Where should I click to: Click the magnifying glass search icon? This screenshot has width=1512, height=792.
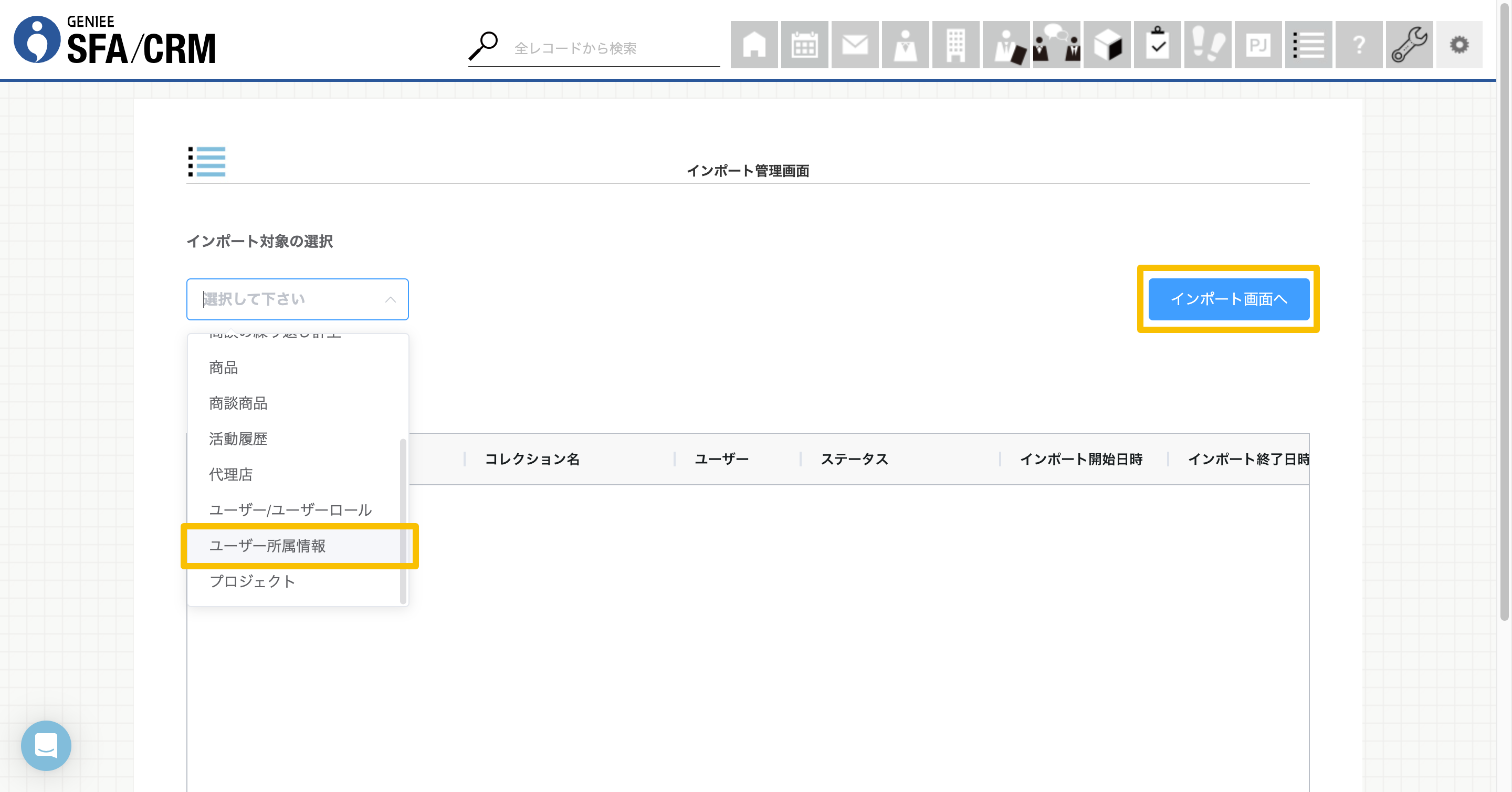484,46
